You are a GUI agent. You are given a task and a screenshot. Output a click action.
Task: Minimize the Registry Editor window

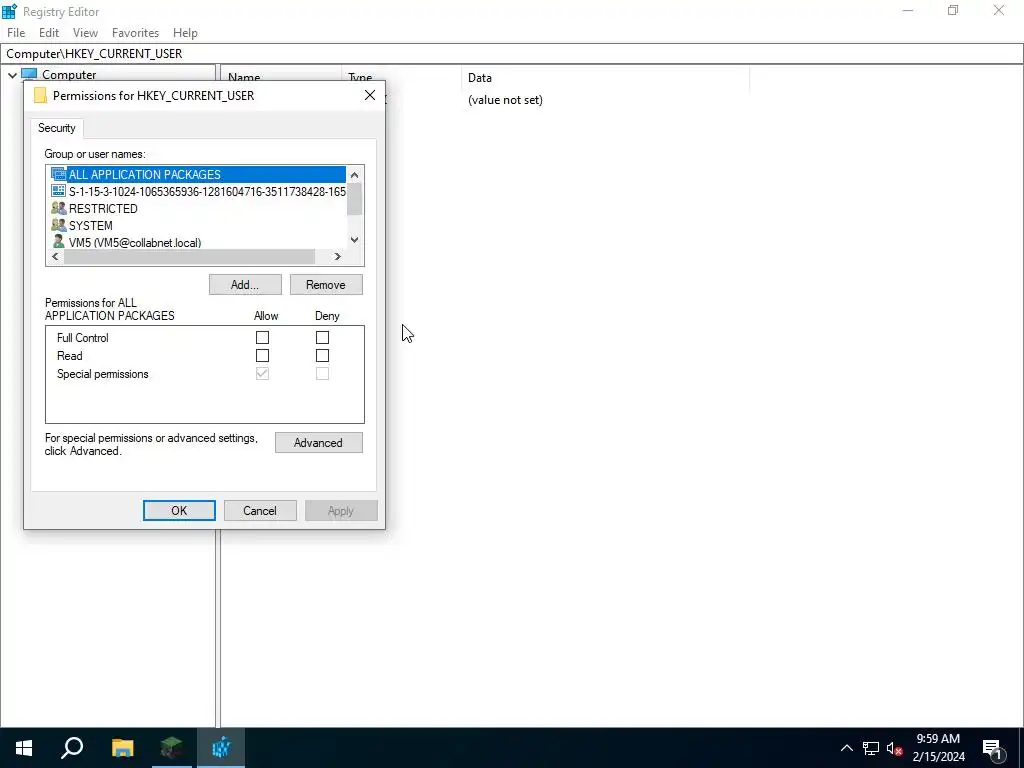click(908, 10)
